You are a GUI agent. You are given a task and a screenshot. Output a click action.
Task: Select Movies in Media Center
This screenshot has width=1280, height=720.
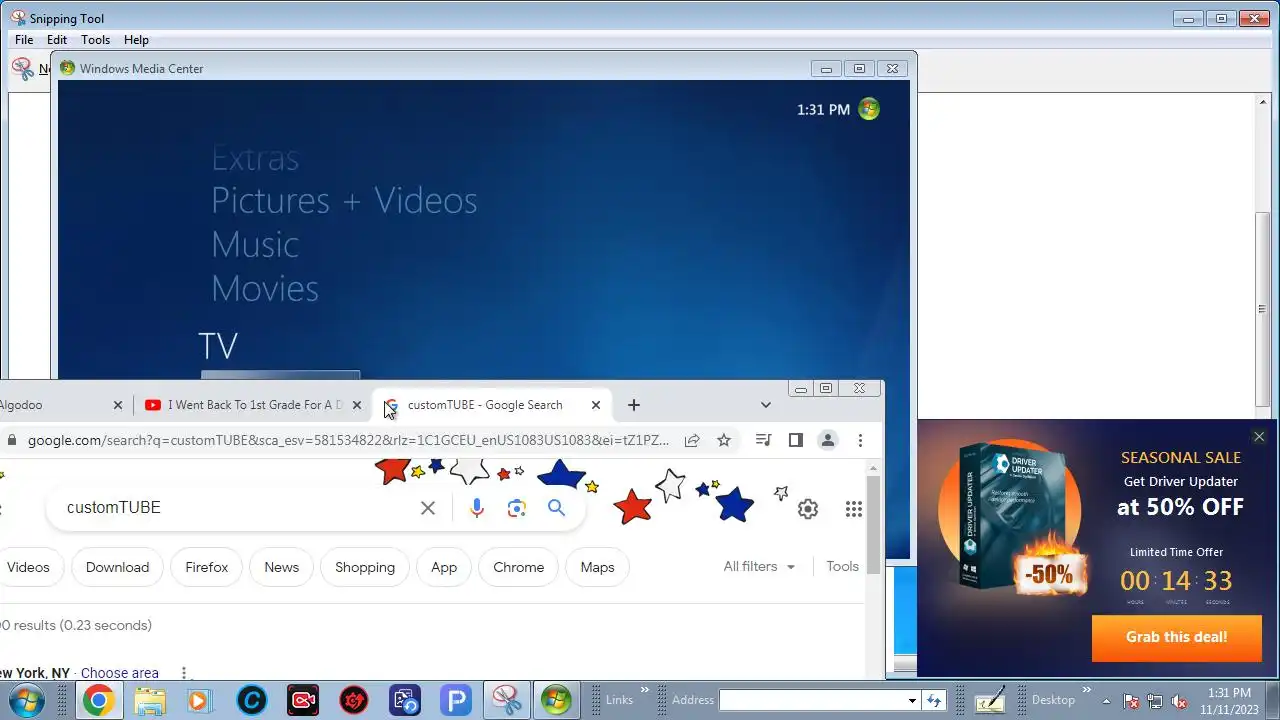pyautogui.click(x=265, y=289)
